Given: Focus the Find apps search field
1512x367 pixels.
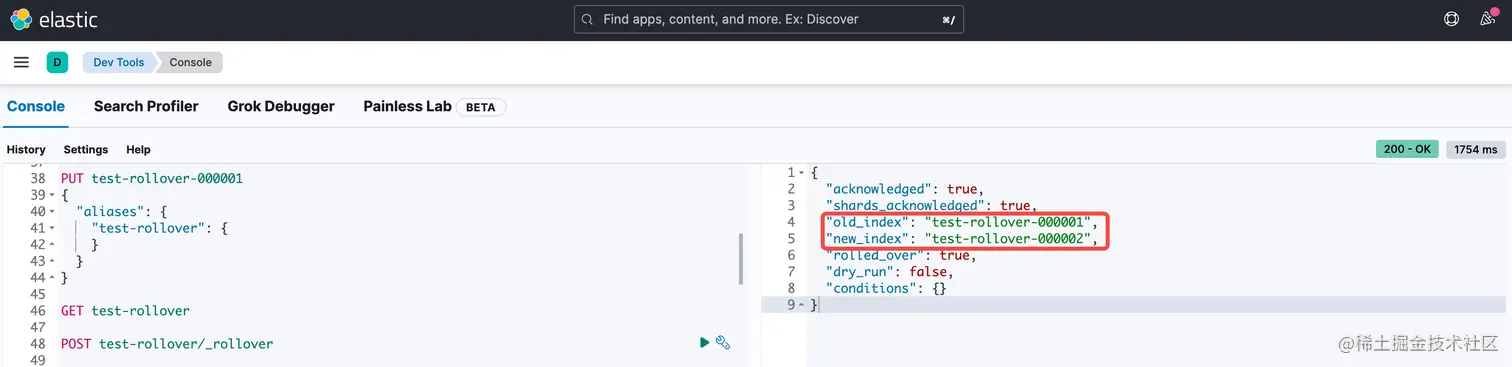Looking at the screenshot, I should click(x=768, y=19).
